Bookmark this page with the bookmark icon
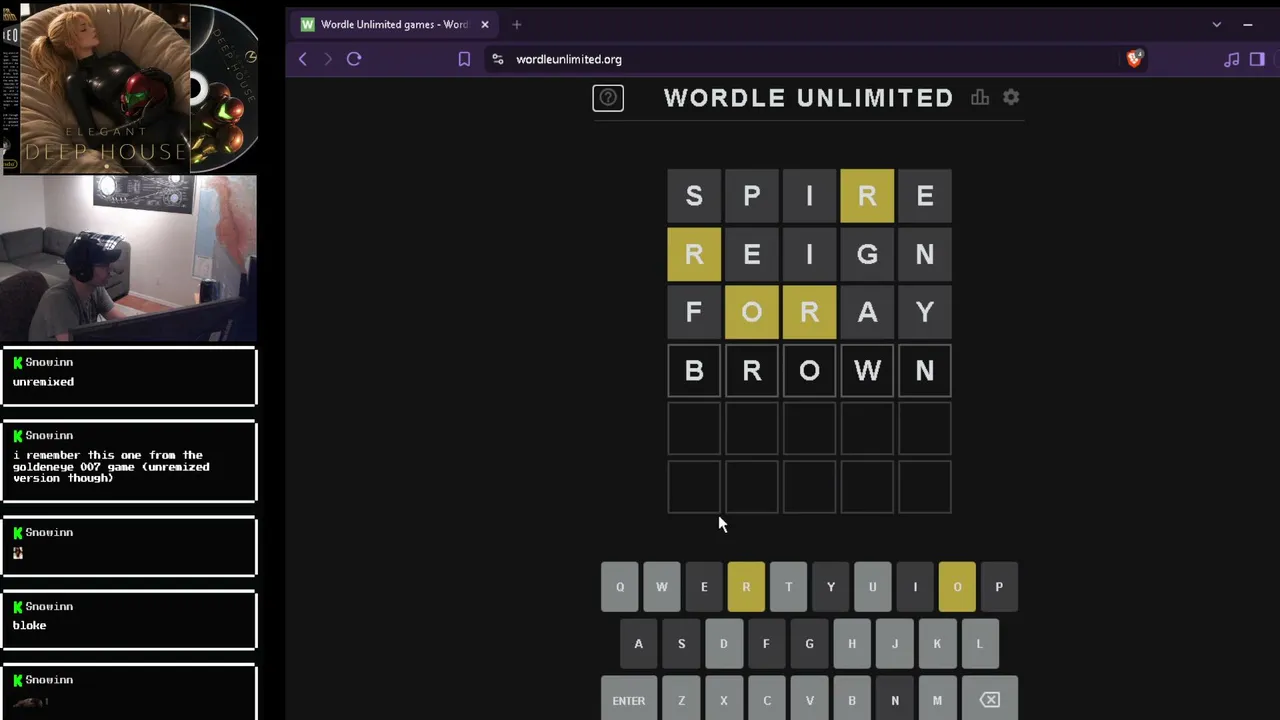The image size is (1280, 720). (x=464, y=59)
